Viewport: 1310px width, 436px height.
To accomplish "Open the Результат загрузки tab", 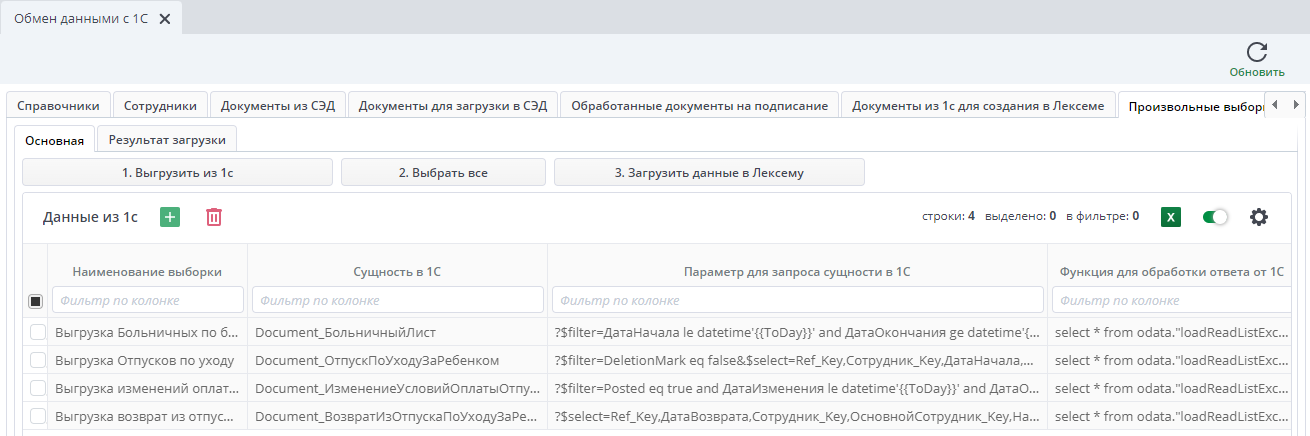I will [x=167, y=140].
